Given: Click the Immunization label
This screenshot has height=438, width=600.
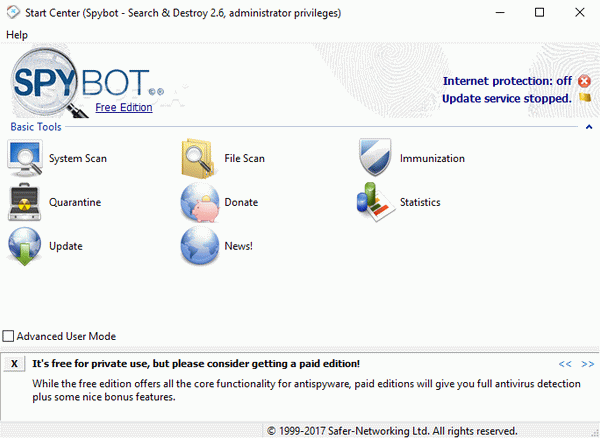Looking at the screenshot, I should click(x=432, y=158).
